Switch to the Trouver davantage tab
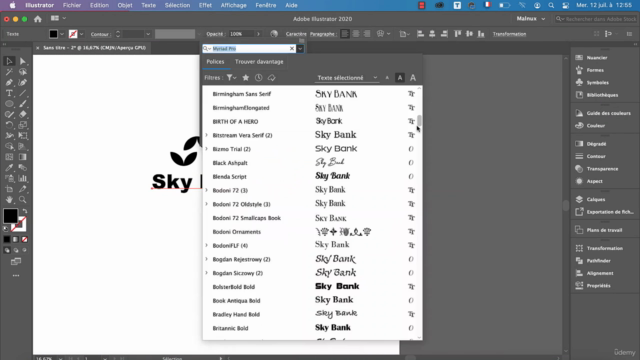 pos(259,62)
